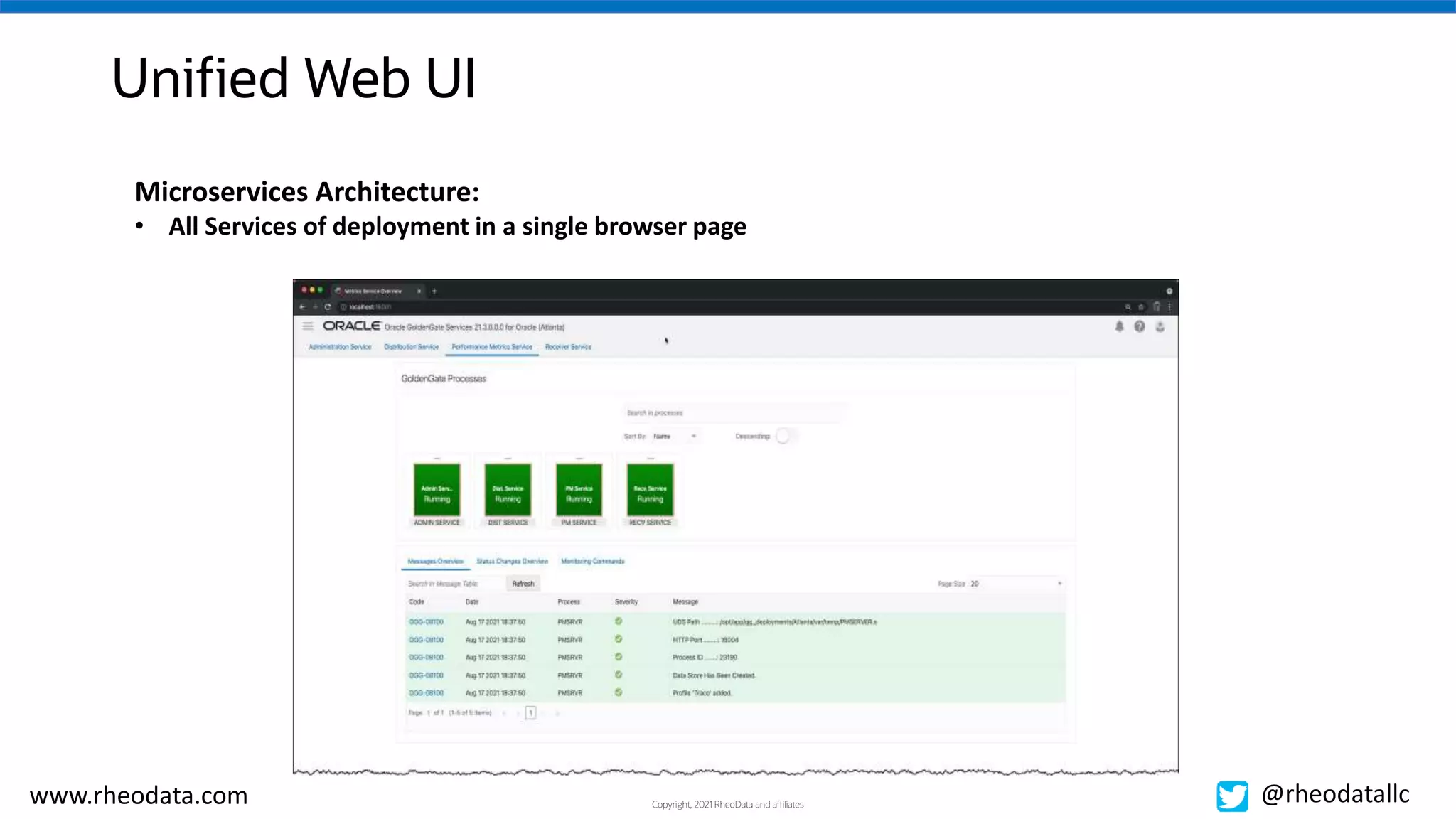Click the browser back arrow
Viewport: 1456px width, 819px height.
pos(302,307)
